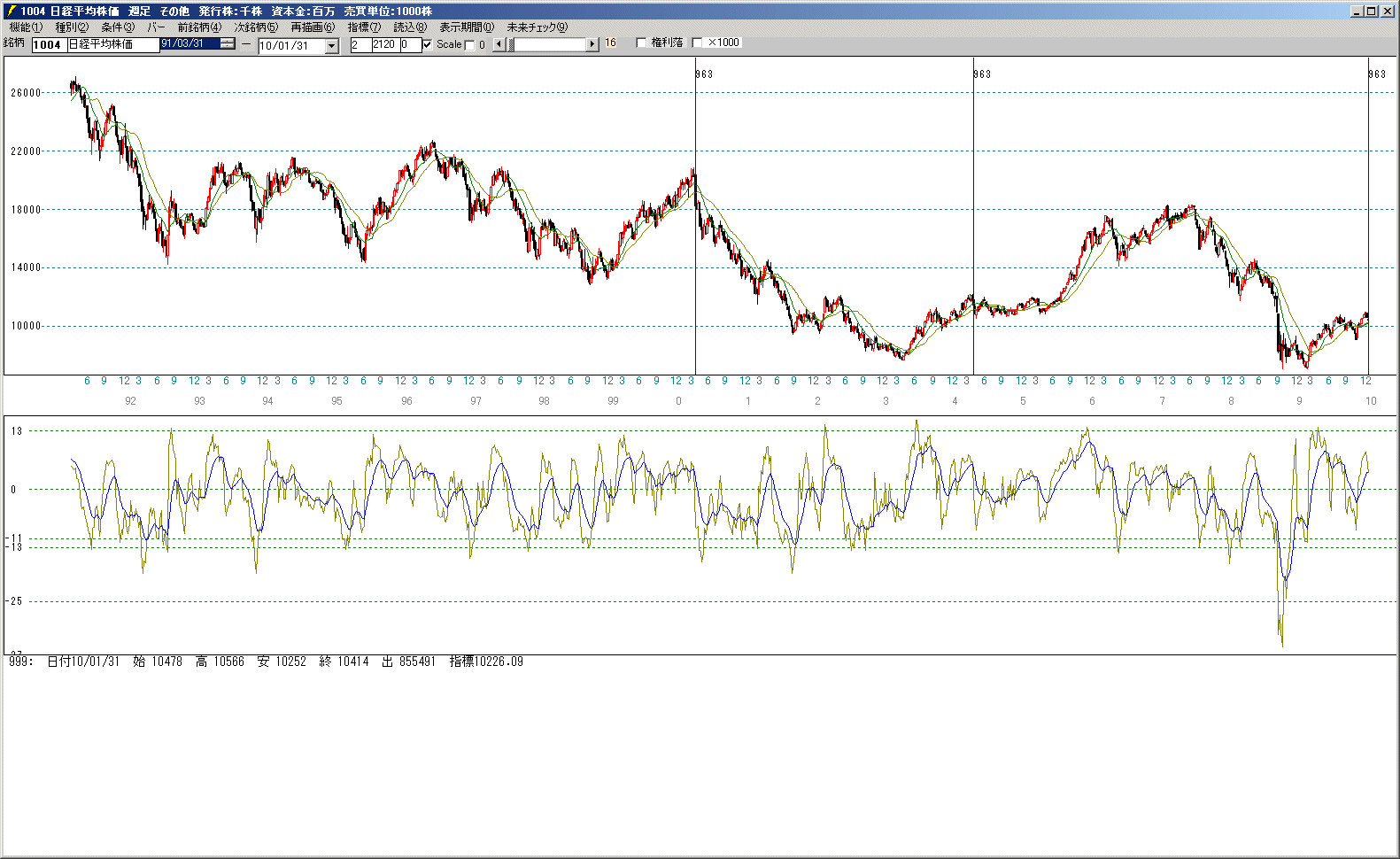Click the input field showing 2120

pos(384,44)
